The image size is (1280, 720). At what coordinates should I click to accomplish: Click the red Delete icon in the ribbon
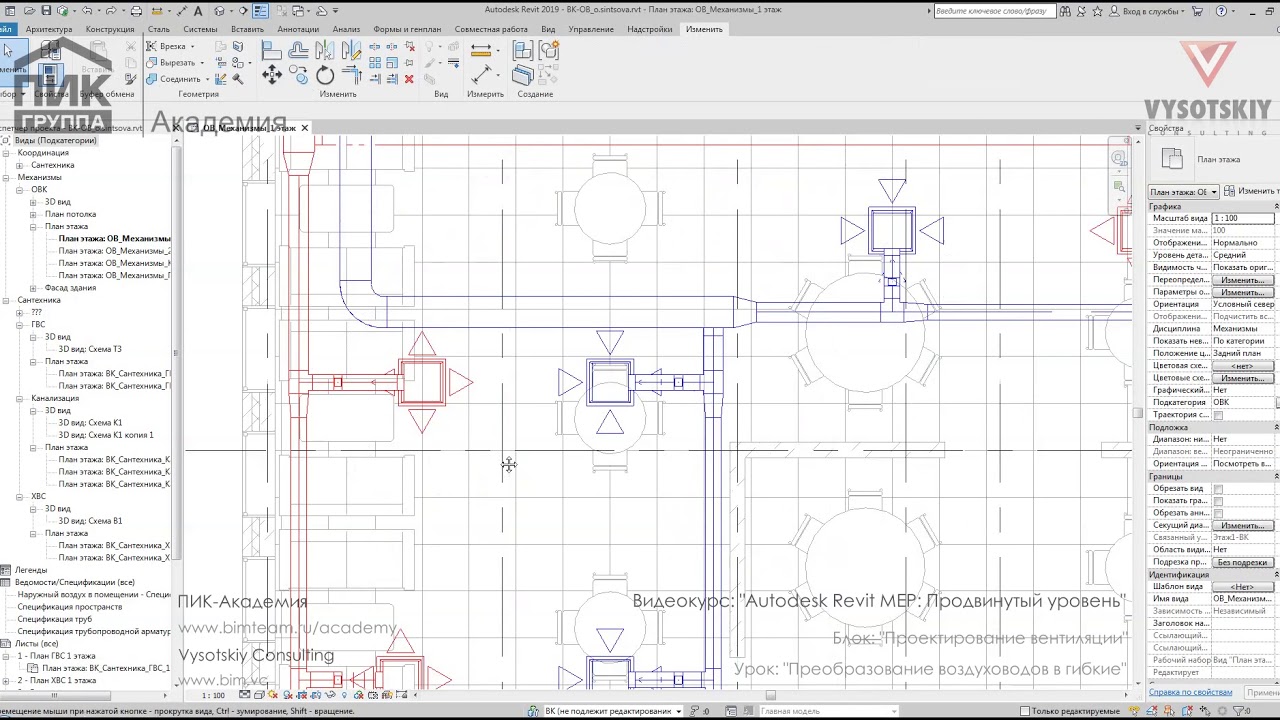(409, 79)
